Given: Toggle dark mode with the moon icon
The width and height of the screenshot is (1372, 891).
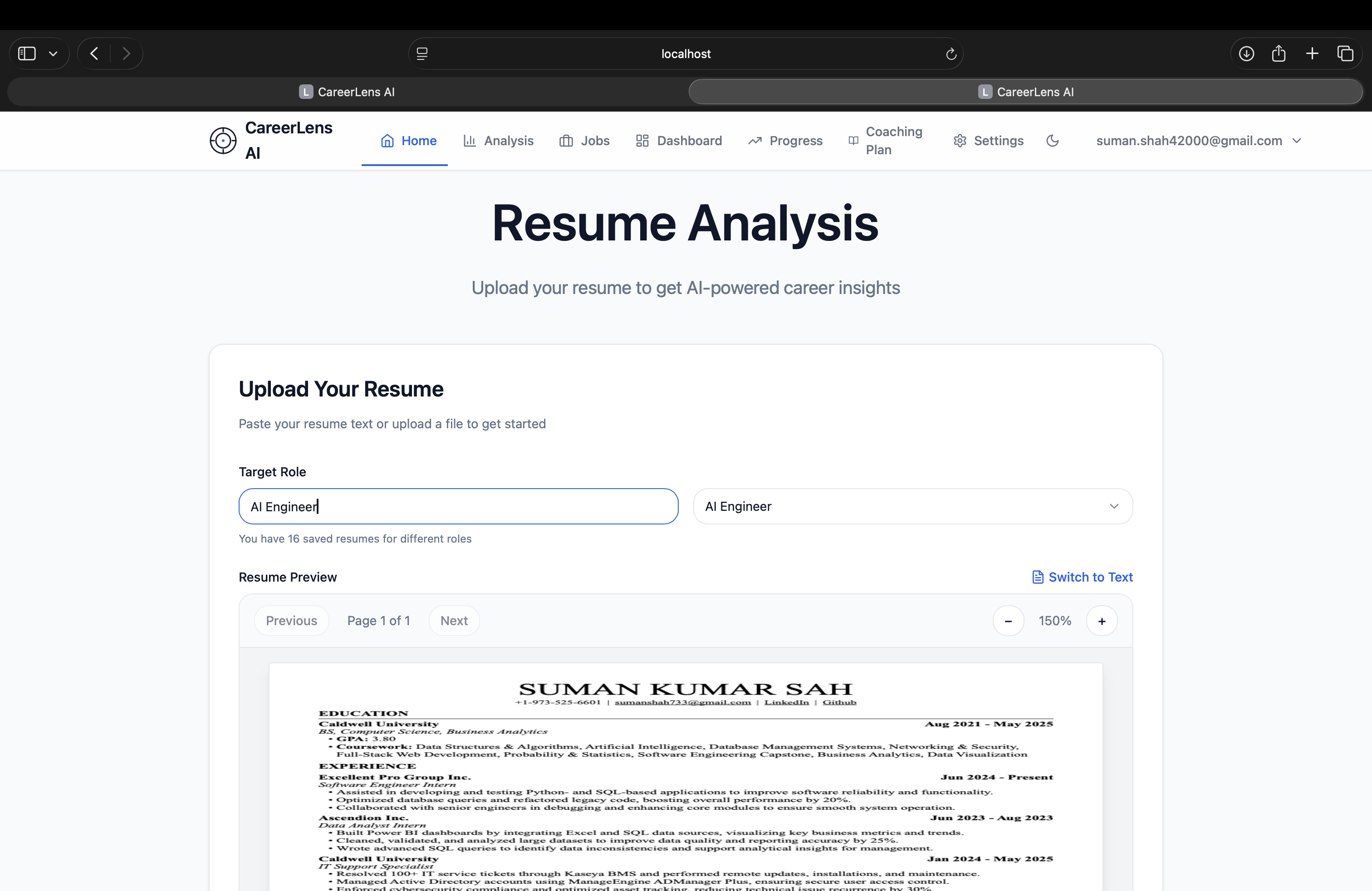Looking at the screenshot, I should [x=1052, y=141].
